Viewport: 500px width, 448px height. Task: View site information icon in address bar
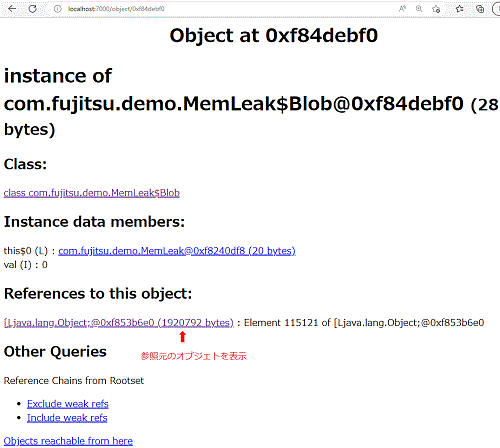click(58, 9)
